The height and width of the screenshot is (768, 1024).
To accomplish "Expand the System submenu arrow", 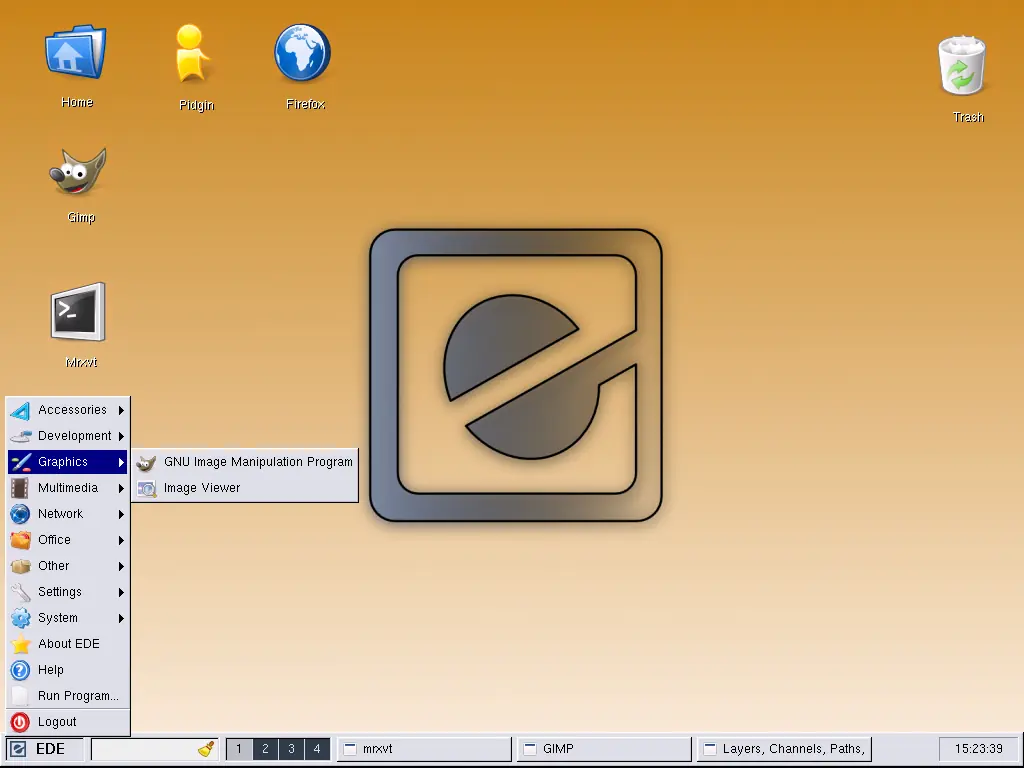I will 121,618.
